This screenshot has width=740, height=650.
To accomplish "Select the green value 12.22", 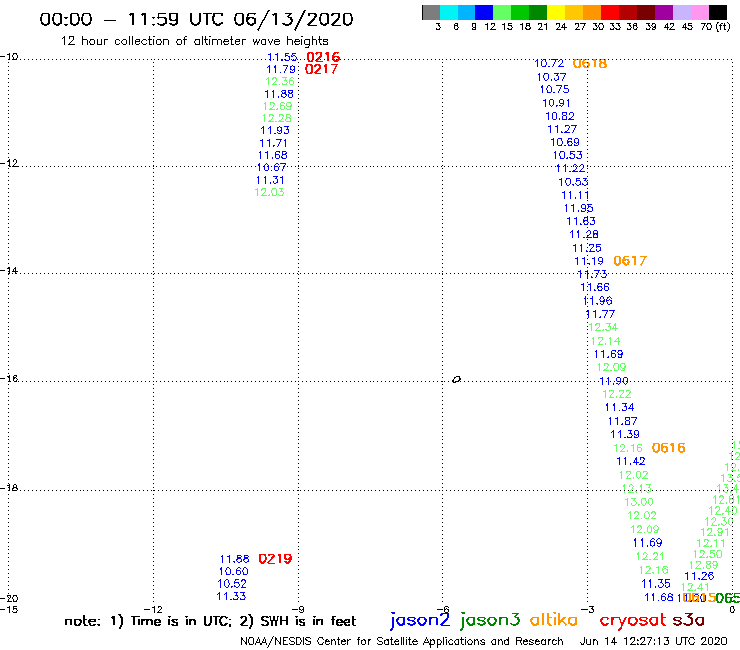I will coord(616,394).
